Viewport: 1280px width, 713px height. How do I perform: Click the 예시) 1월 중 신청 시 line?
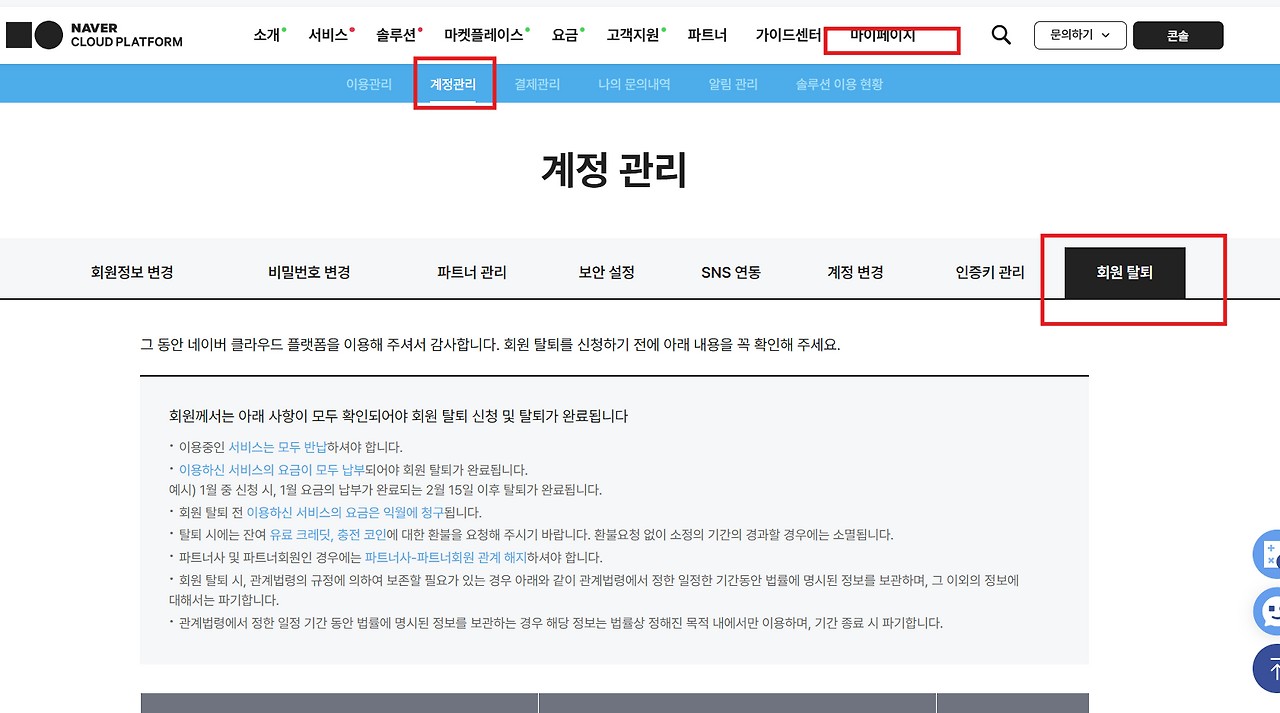(x=385, y=490)
